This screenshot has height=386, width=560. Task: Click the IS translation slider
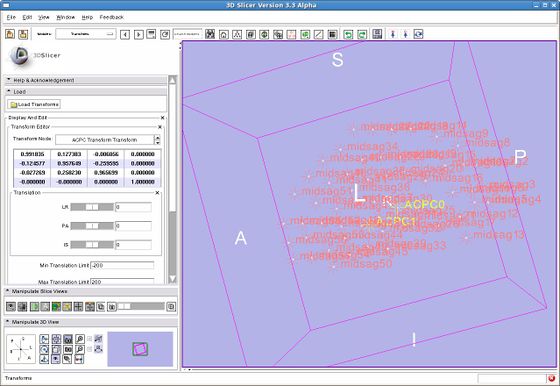(92, 245)
